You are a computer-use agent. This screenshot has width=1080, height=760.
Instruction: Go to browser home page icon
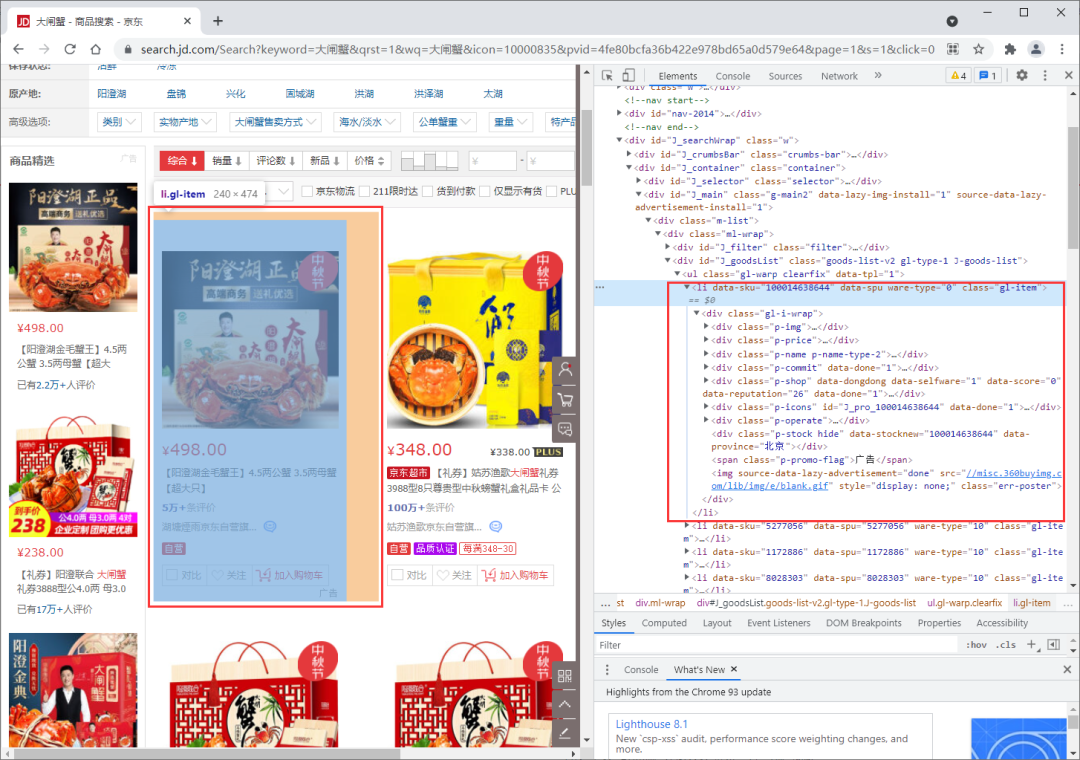pos(96,49)
